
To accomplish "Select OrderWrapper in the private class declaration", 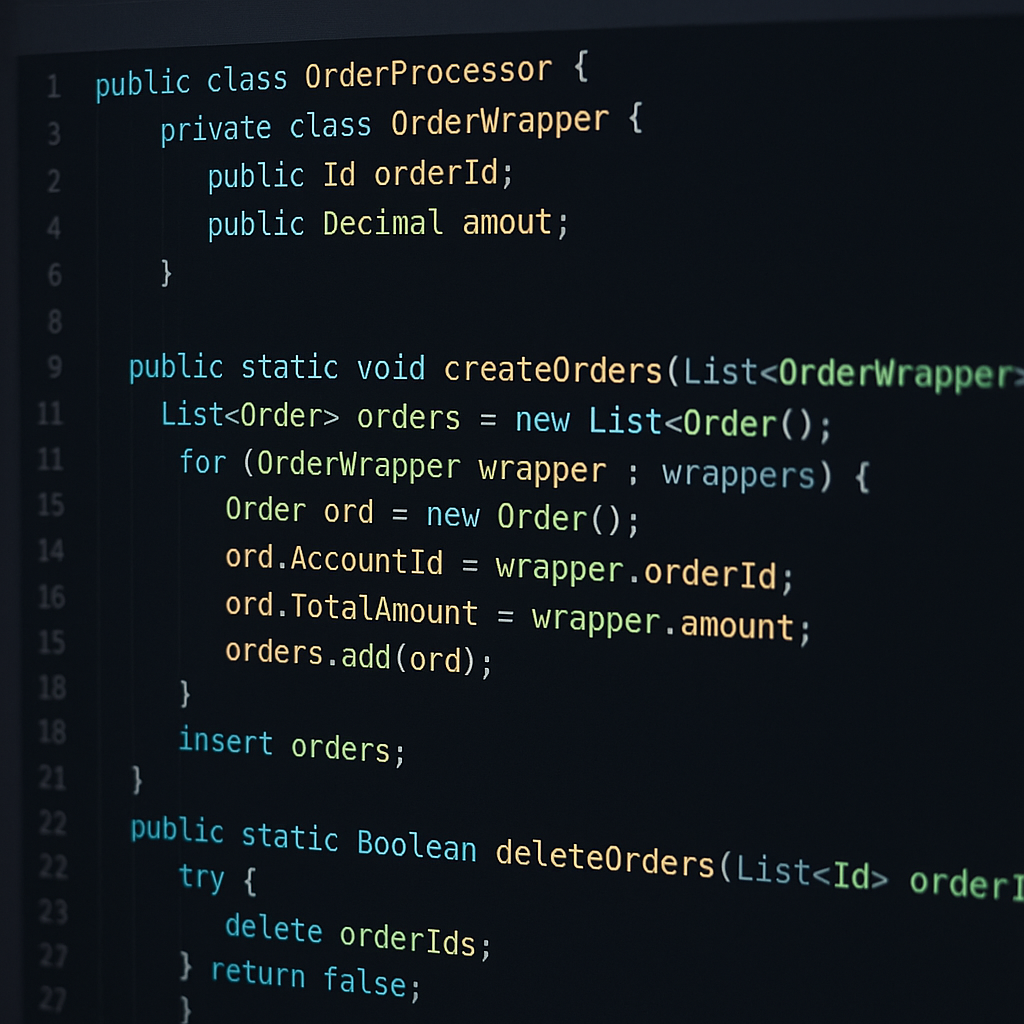I will 500,121.
